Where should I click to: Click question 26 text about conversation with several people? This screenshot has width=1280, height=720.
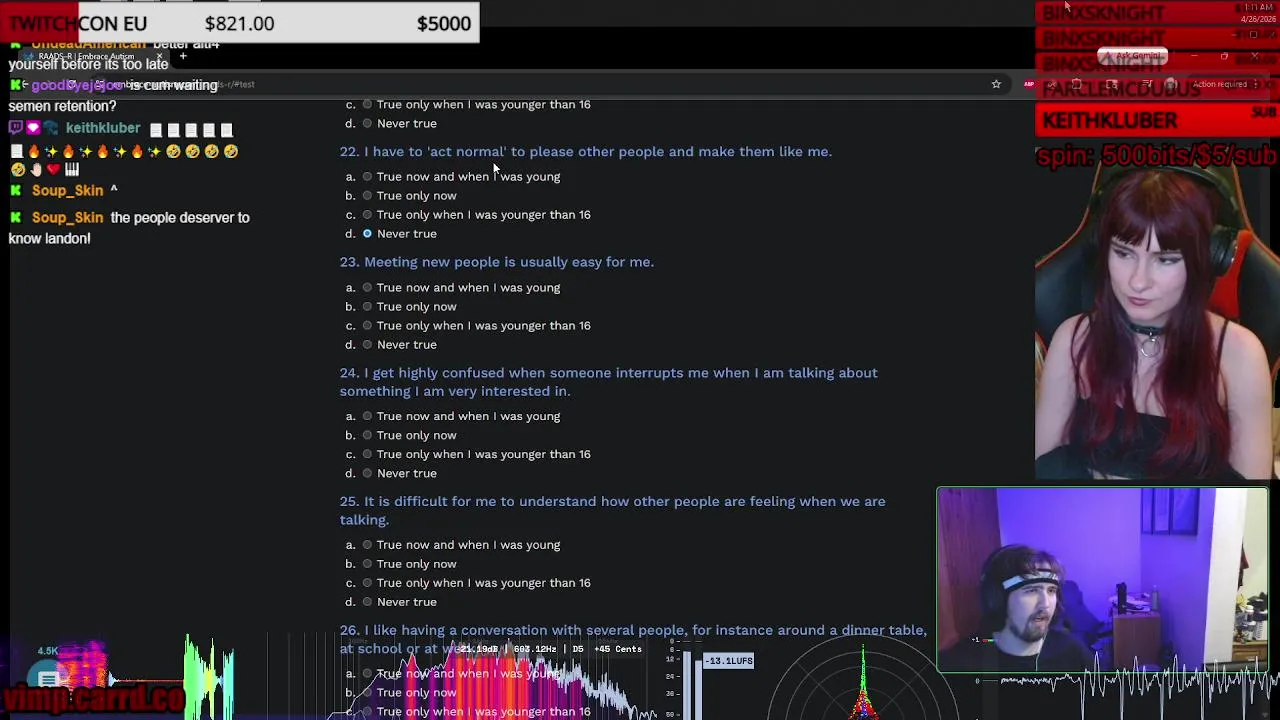[x=633, y=639]
